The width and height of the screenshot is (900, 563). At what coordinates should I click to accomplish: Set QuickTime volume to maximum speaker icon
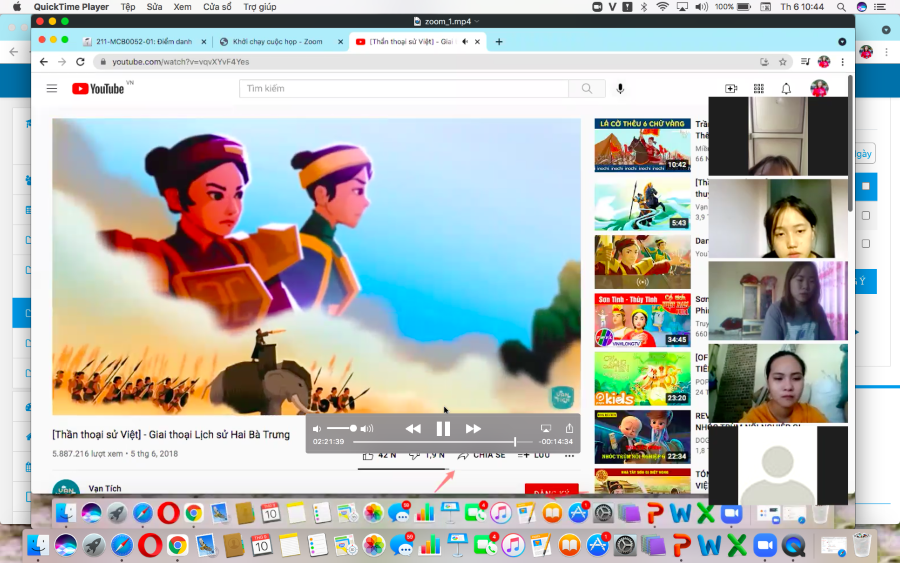367,429
